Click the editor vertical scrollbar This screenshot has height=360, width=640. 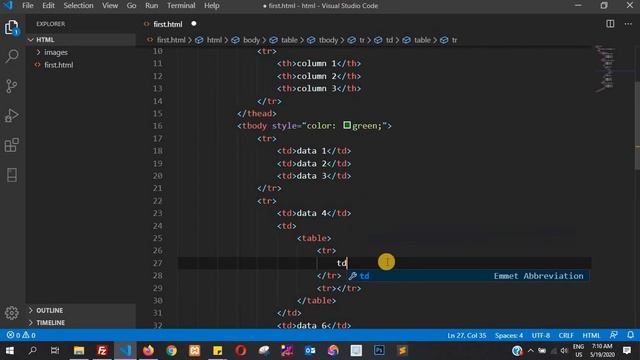point(637,126)
